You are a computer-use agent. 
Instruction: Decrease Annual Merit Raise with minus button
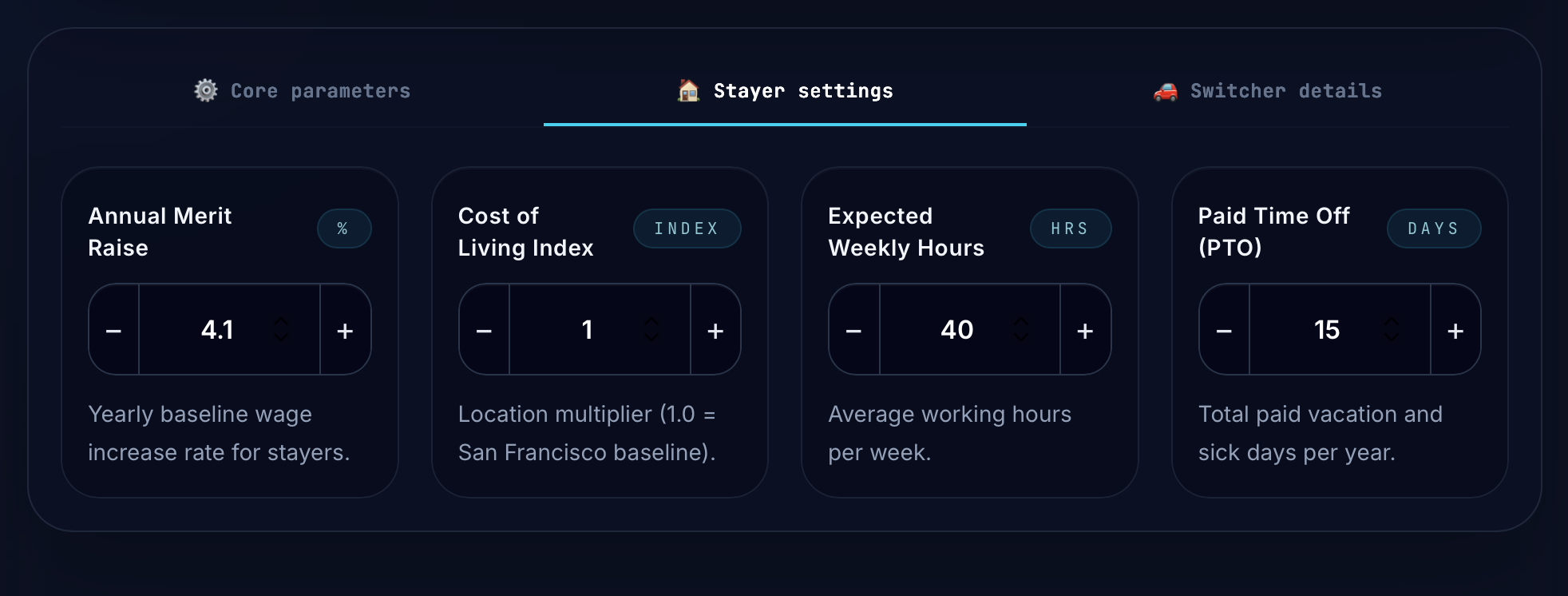coord(114,330)
